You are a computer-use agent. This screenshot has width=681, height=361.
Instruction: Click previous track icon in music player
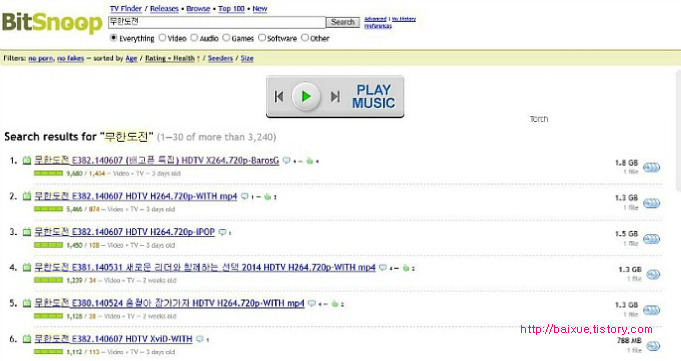coord(279,96)
